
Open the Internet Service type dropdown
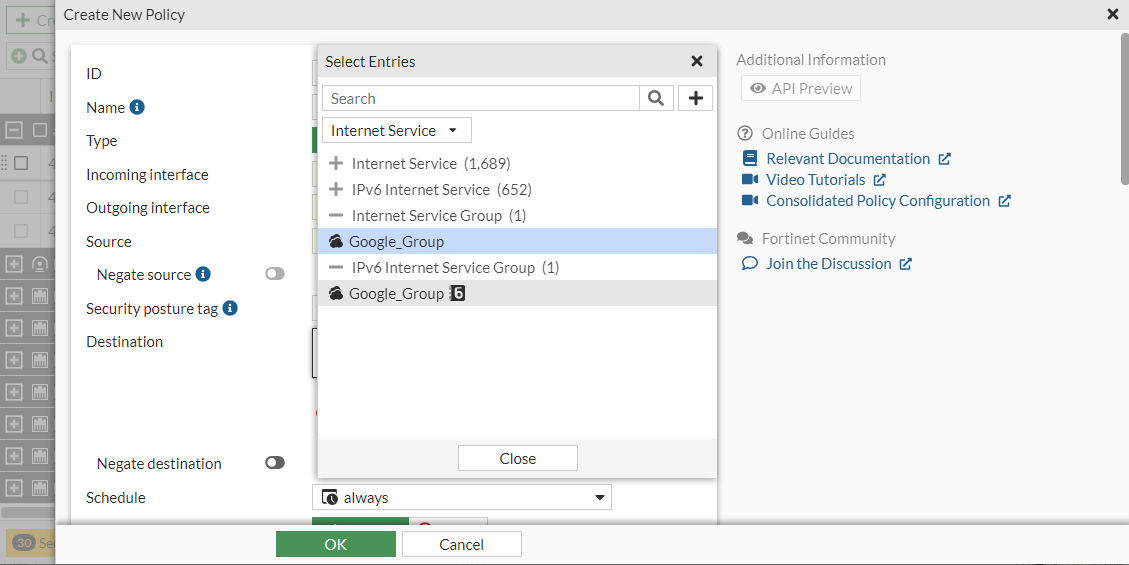tap(396, 131)
